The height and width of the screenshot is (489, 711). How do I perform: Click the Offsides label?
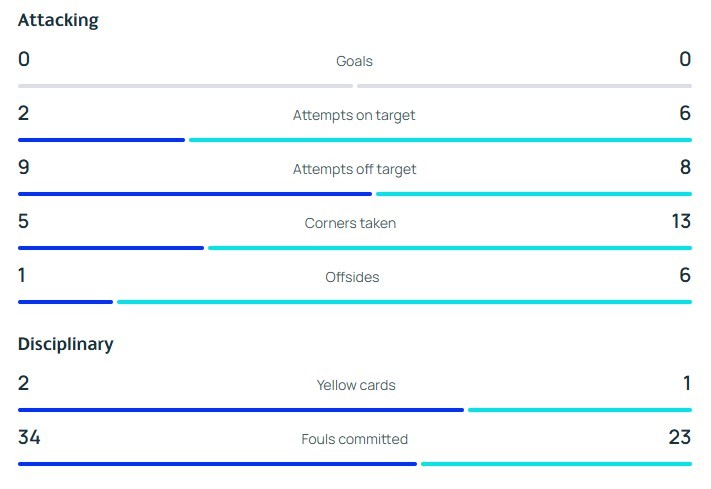(x=352, y=277)
